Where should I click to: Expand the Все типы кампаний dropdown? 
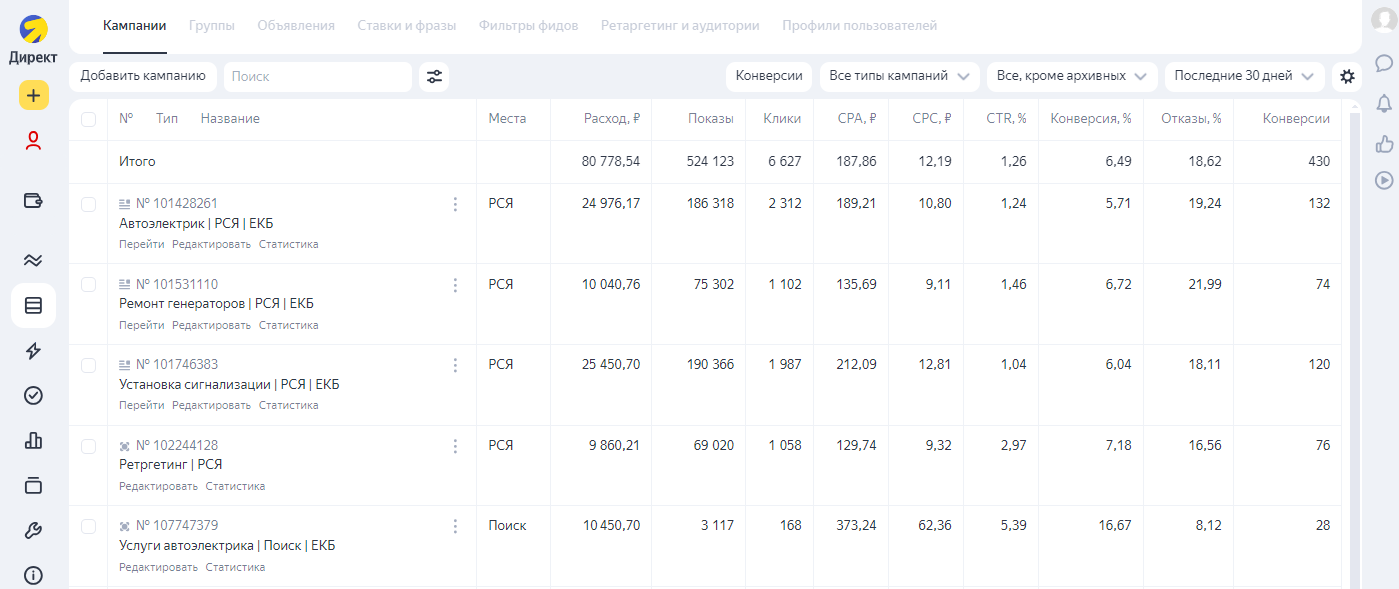(899, 77)
